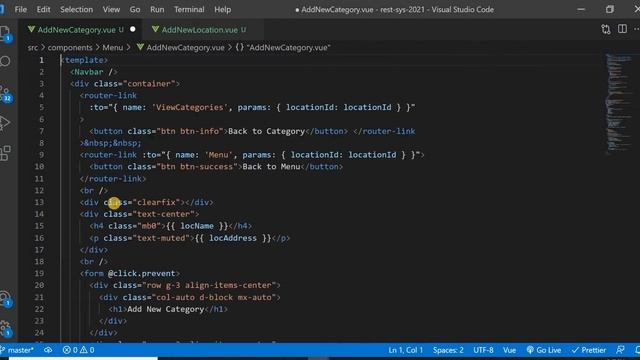Open the Source Control view icon
The width and height of the screenshot is (640, 360).
[x=5, y=94]
